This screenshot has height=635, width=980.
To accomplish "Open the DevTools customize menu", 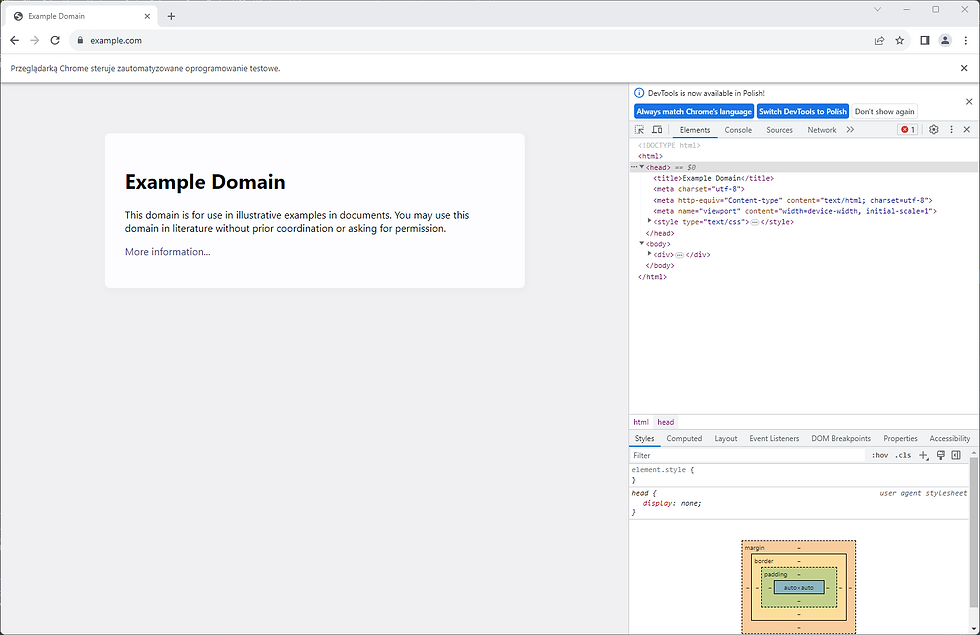I will [x=951, y=129].
